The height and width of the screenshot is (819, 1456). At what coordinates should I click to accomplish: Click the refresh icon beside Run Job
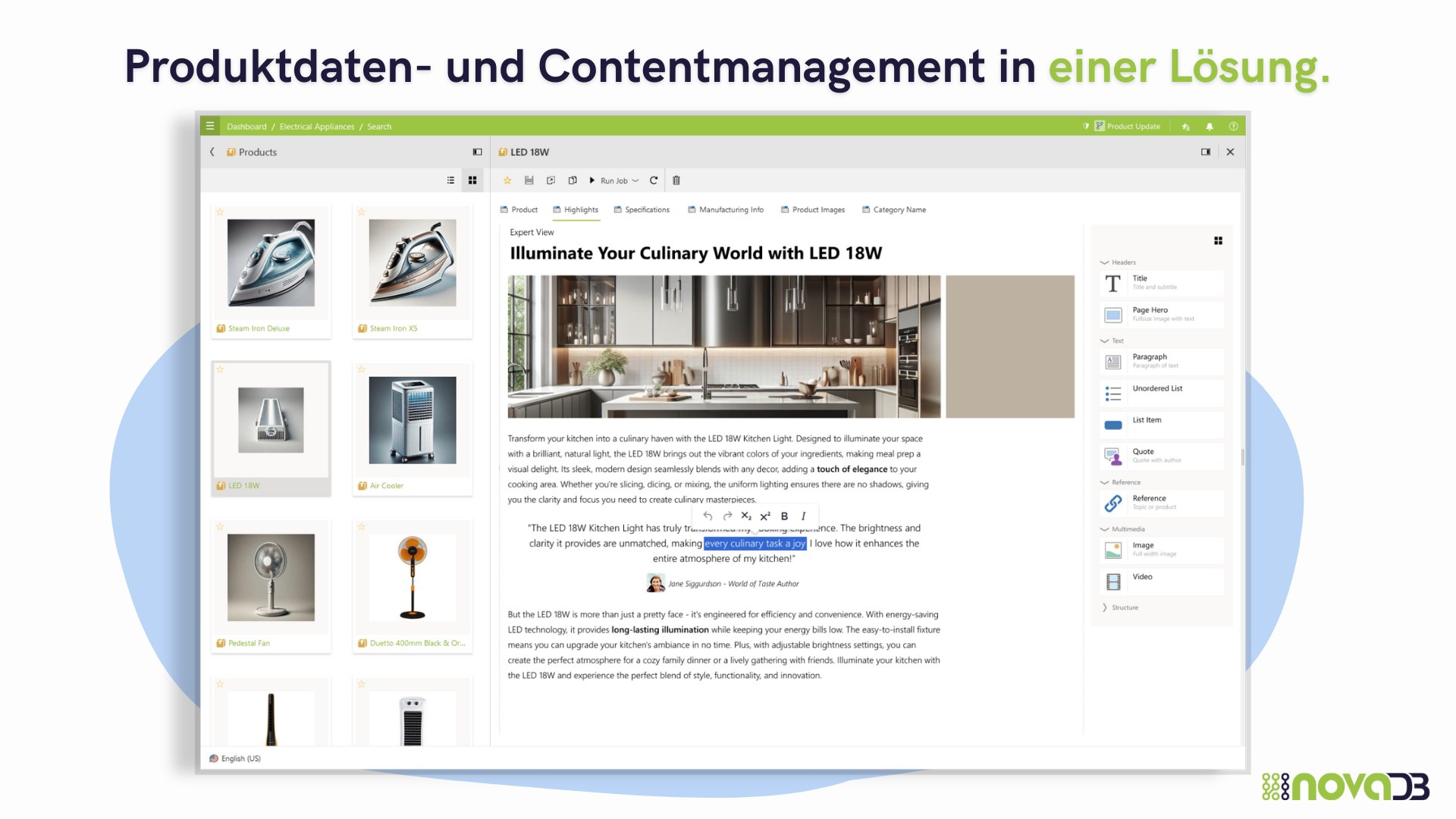point(654,180)
